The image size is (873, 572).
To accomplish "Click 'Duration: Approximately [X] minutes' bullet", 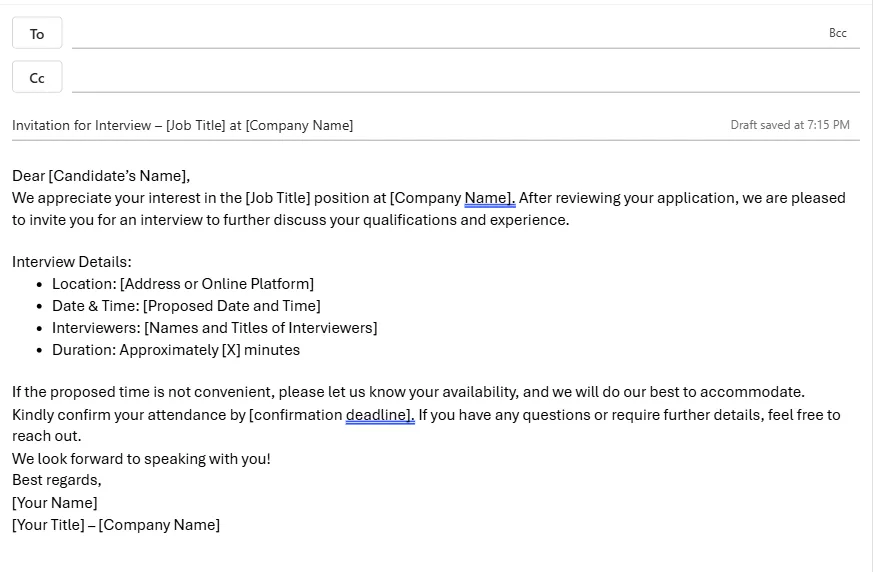I will coord(176,350).
